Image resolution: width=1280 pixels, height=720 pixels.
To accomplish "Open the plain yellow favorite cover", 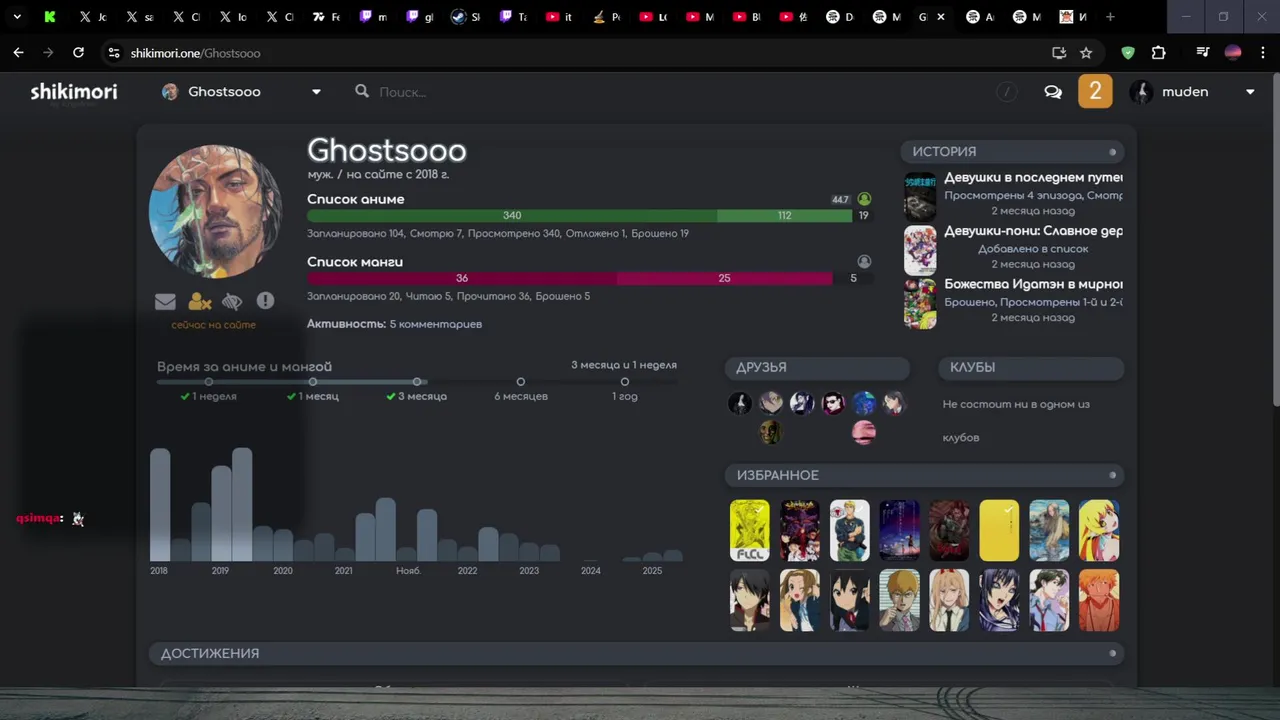I will 999,531.
